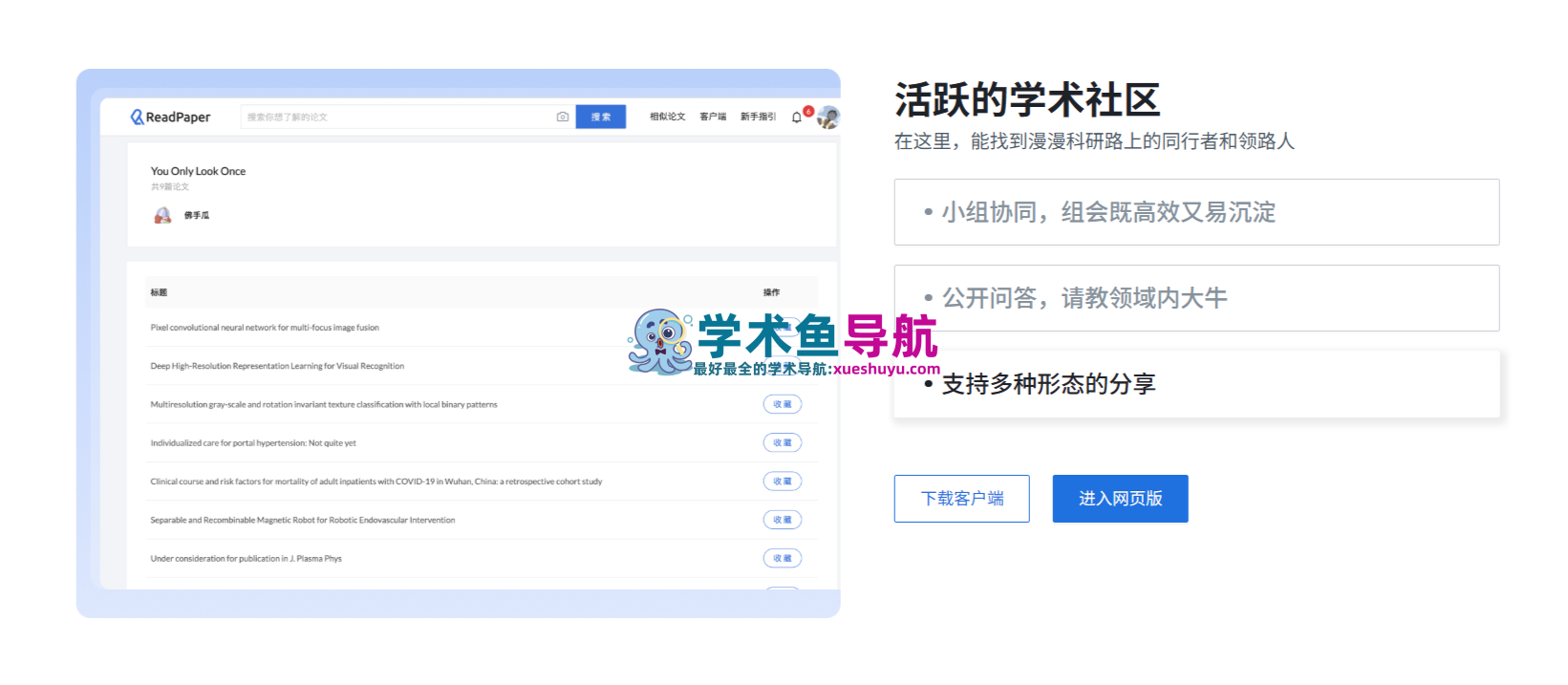Screen dimensions: 1568x685
Task: Click the ReadPaper logo
Action: coord(170,117)
